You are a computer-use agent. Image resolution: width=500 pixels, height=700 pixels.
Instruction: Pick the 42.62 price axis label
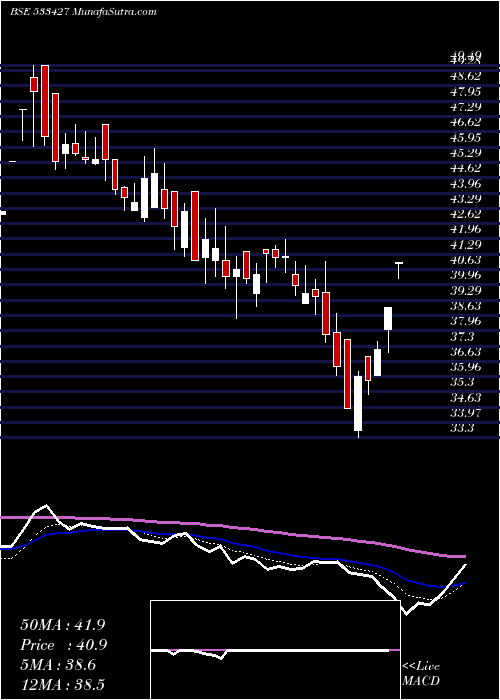pyautogui.click(x=466, y=214)
